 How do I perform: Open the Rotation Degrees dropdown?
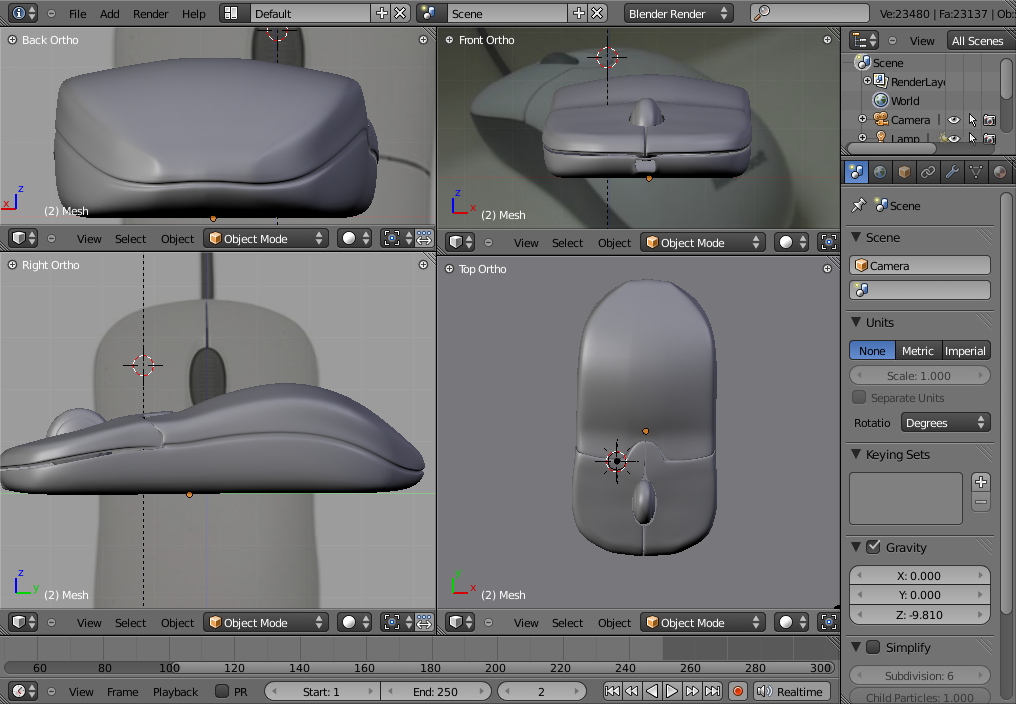(x=945, y=423)
